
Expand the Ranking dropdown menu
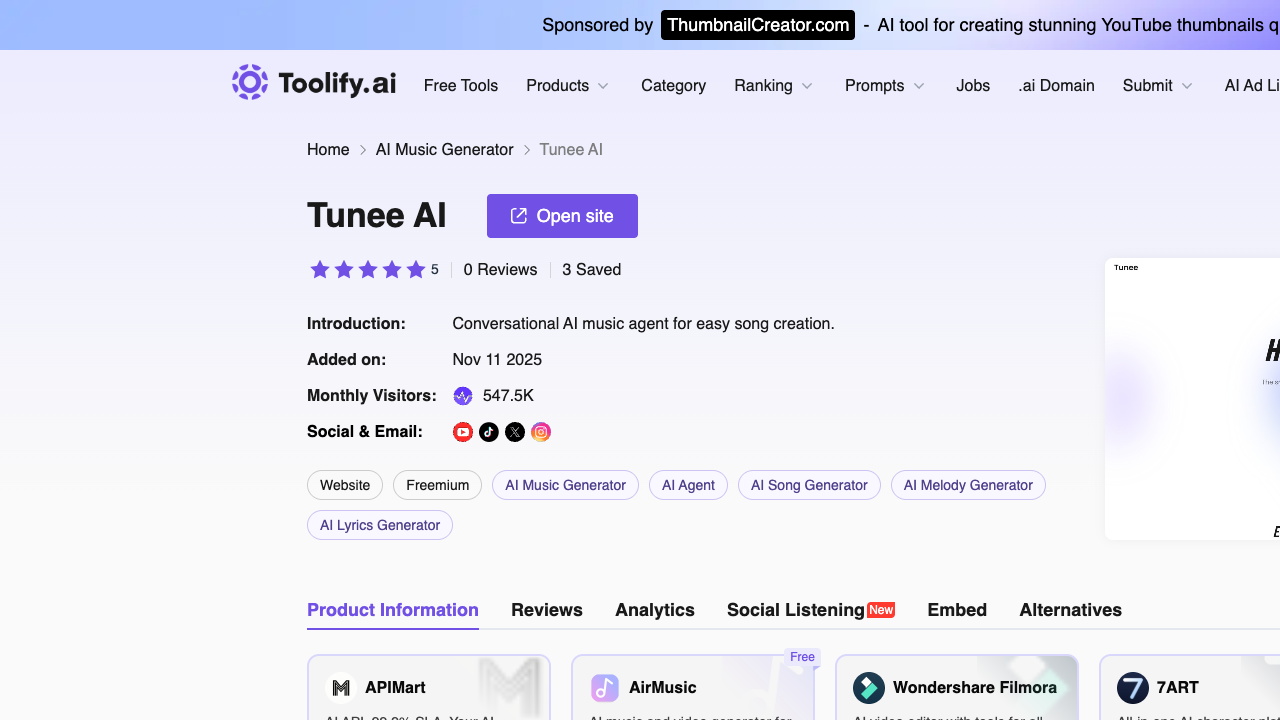pos(774,86)
